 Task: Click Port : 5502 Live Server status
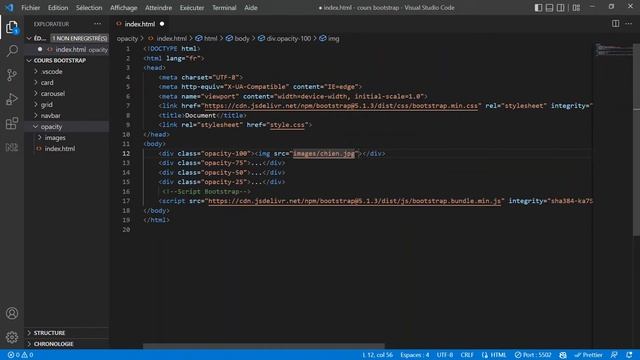click(533, 355)
